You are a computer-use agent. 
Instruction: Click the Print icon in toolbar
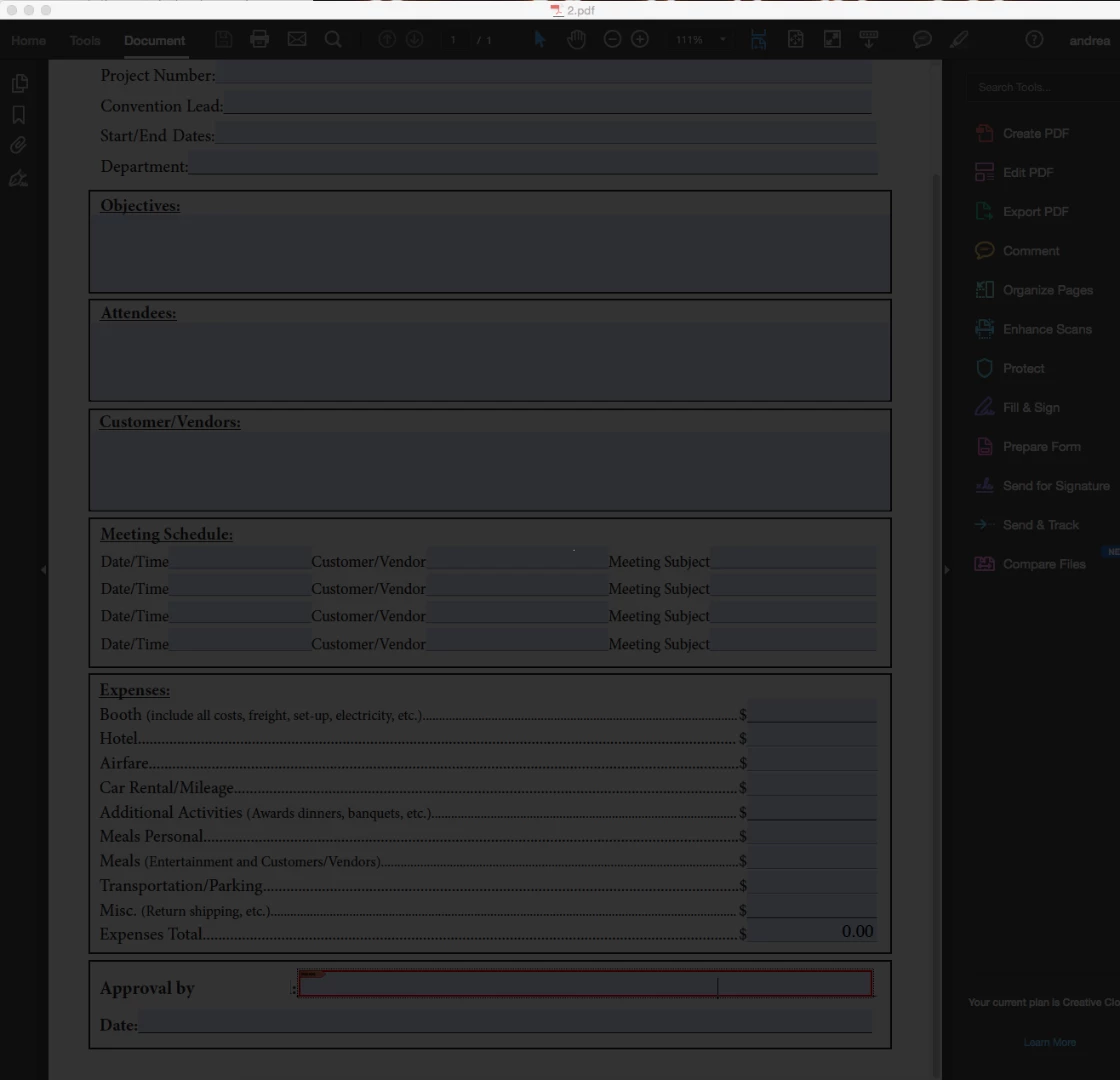pyautogui.click(x=259, y=39)
